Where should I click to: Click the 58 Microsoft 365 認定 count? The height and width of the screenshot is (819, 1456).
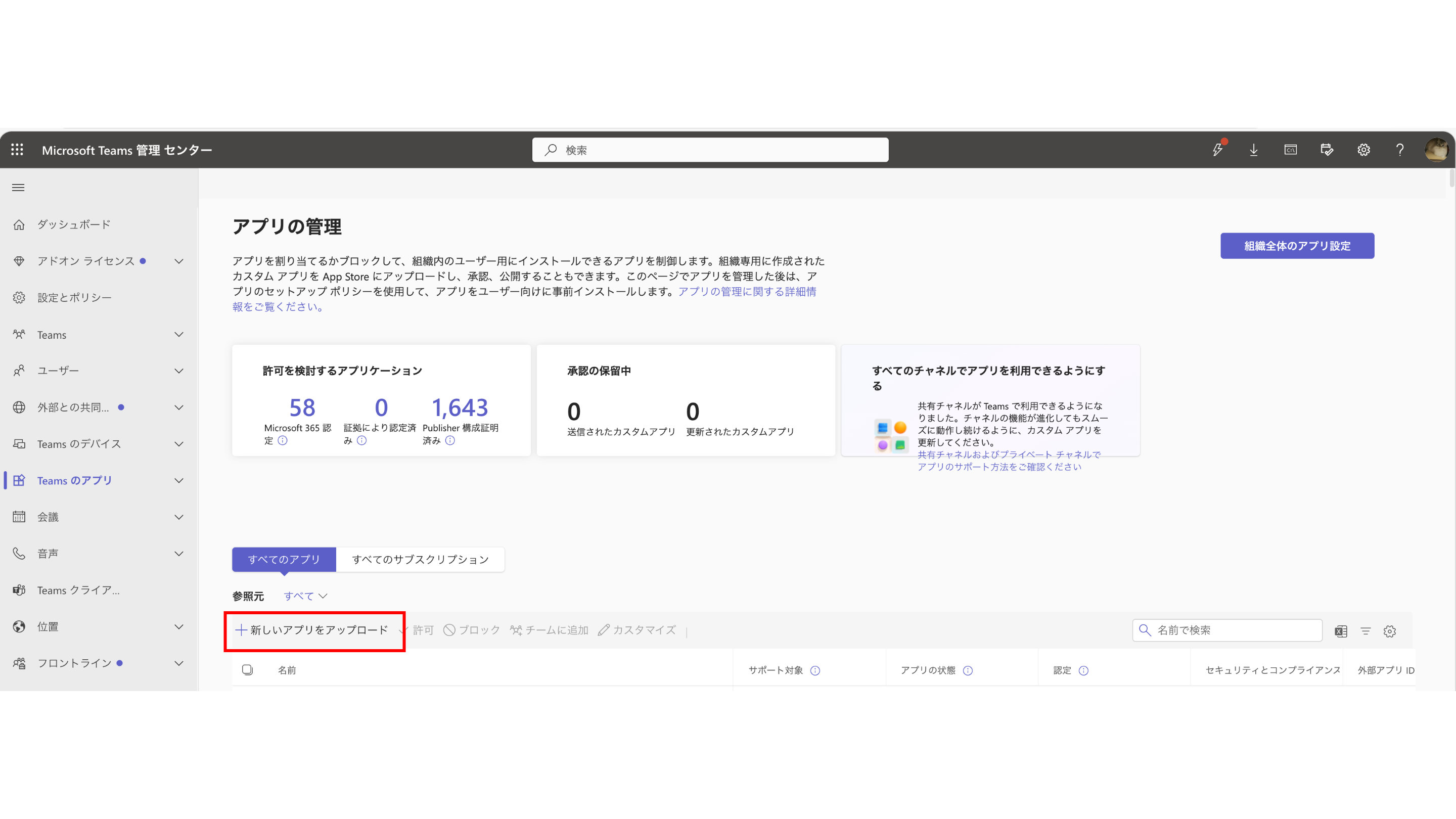[302, 407]
